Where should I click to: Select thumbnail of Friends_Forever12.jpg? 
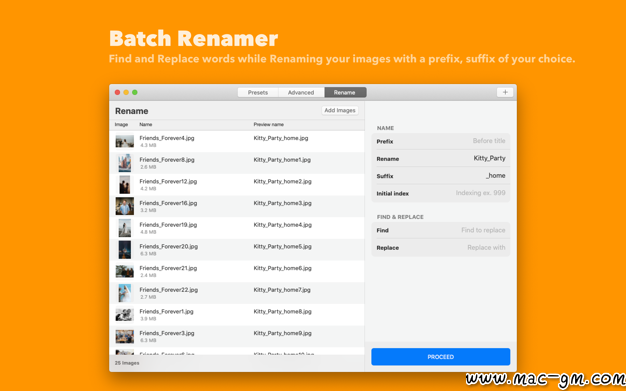click(x=125, y=185)
